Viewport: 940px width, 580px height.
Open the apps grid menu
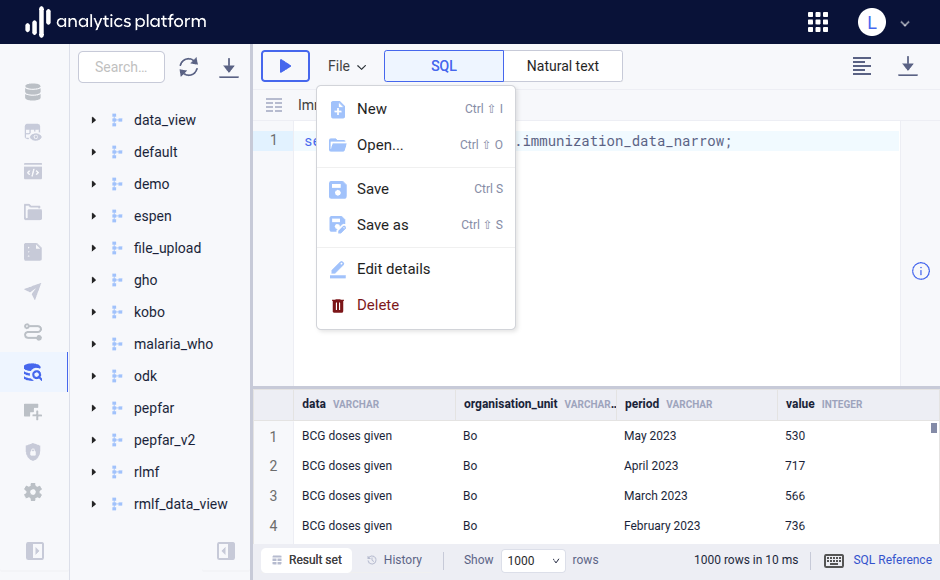[818, 22]
